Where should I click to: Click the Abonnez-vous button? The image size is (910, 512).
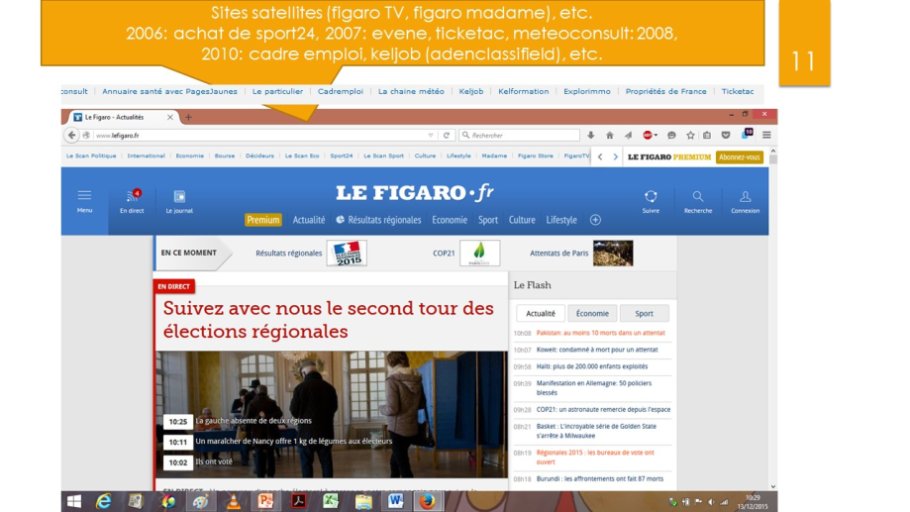click(739, 157)
